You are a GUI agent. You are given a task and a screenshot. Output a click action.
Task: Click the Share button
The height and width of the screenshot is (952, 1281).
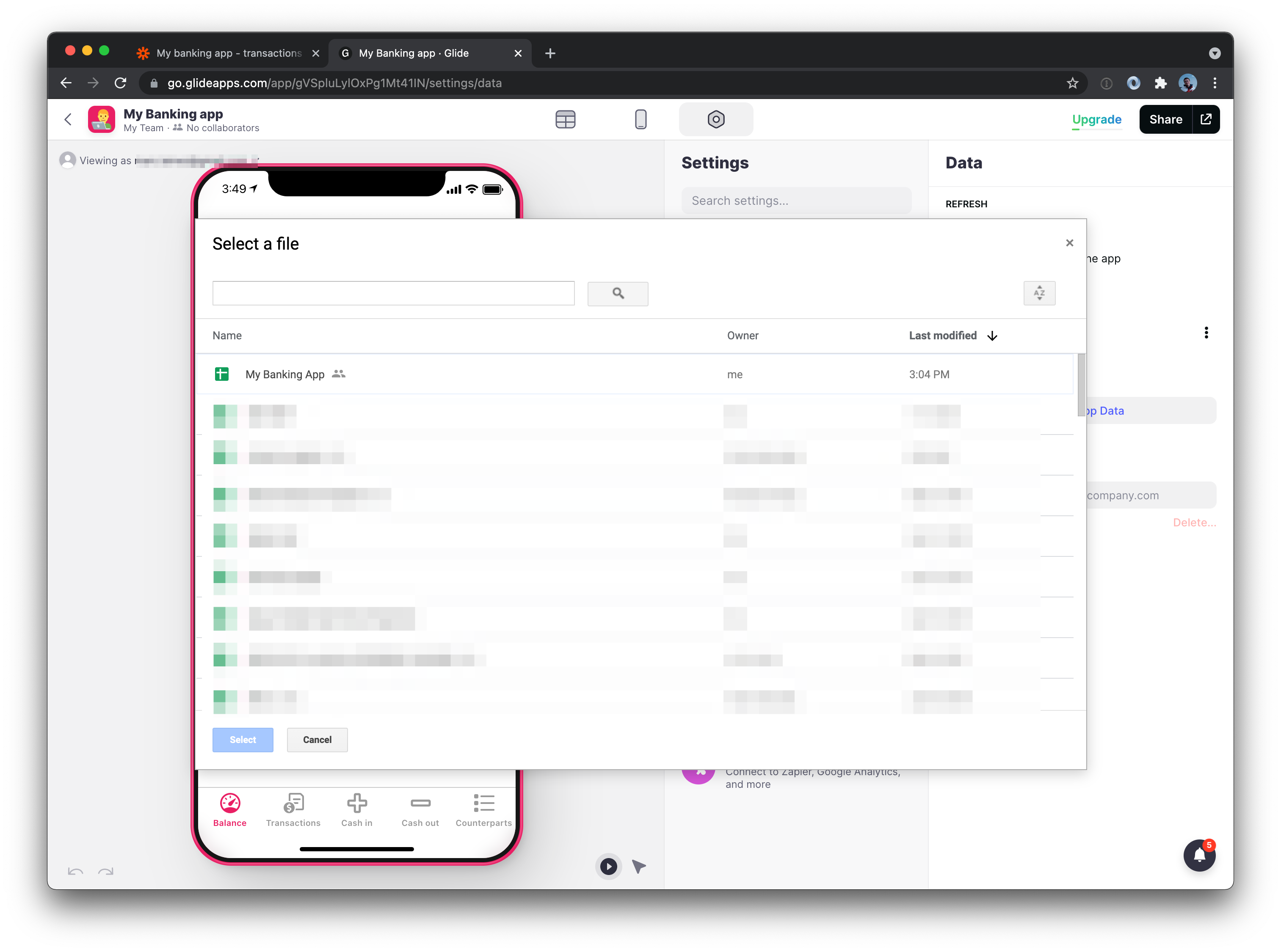click(x=1165, y=119)
